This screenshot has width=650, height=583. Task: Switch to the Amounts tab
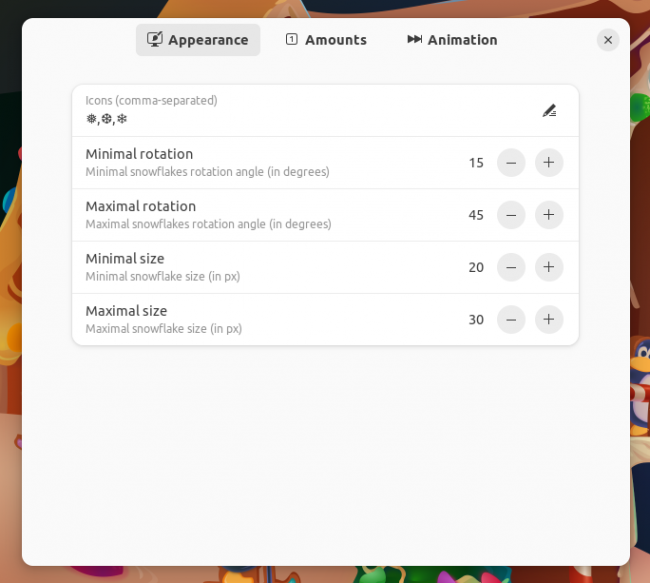pos(326,40)
